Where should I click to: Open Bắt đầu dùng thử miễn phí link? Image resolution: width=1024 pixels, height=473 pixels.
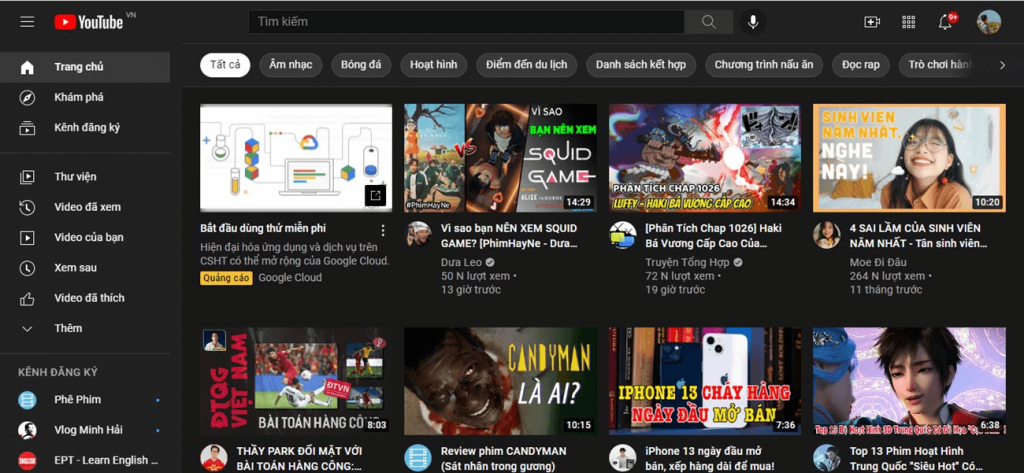click(263, 229)
